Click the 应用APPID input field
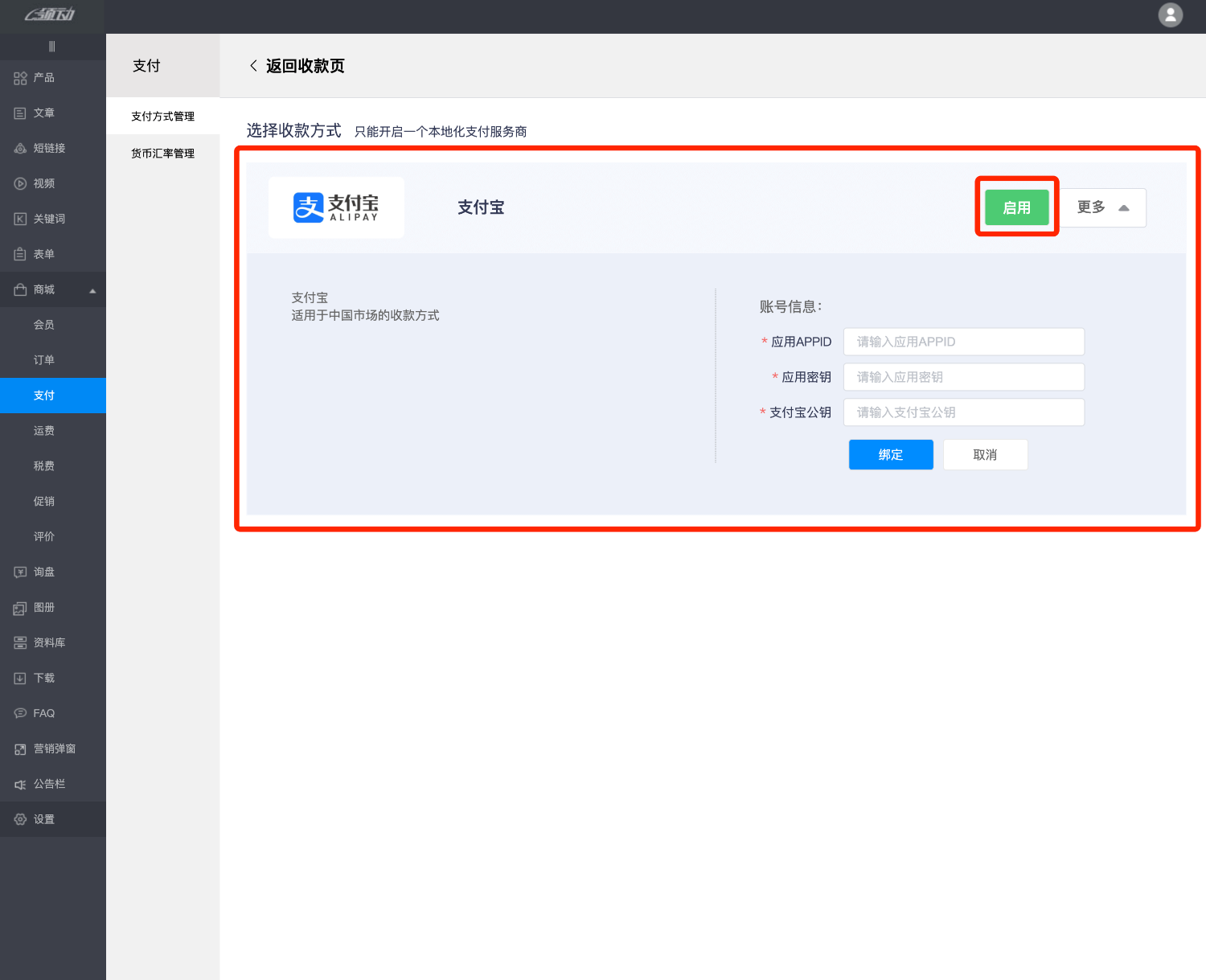1206x980 pixels. pos(963,341)
